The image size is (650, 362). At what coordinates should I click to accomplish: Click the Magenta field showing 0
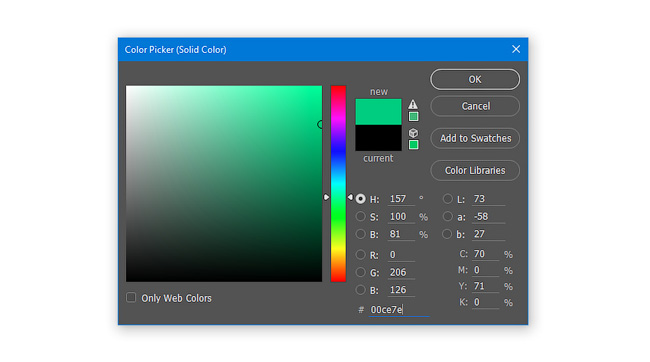(x=485, y=270)
